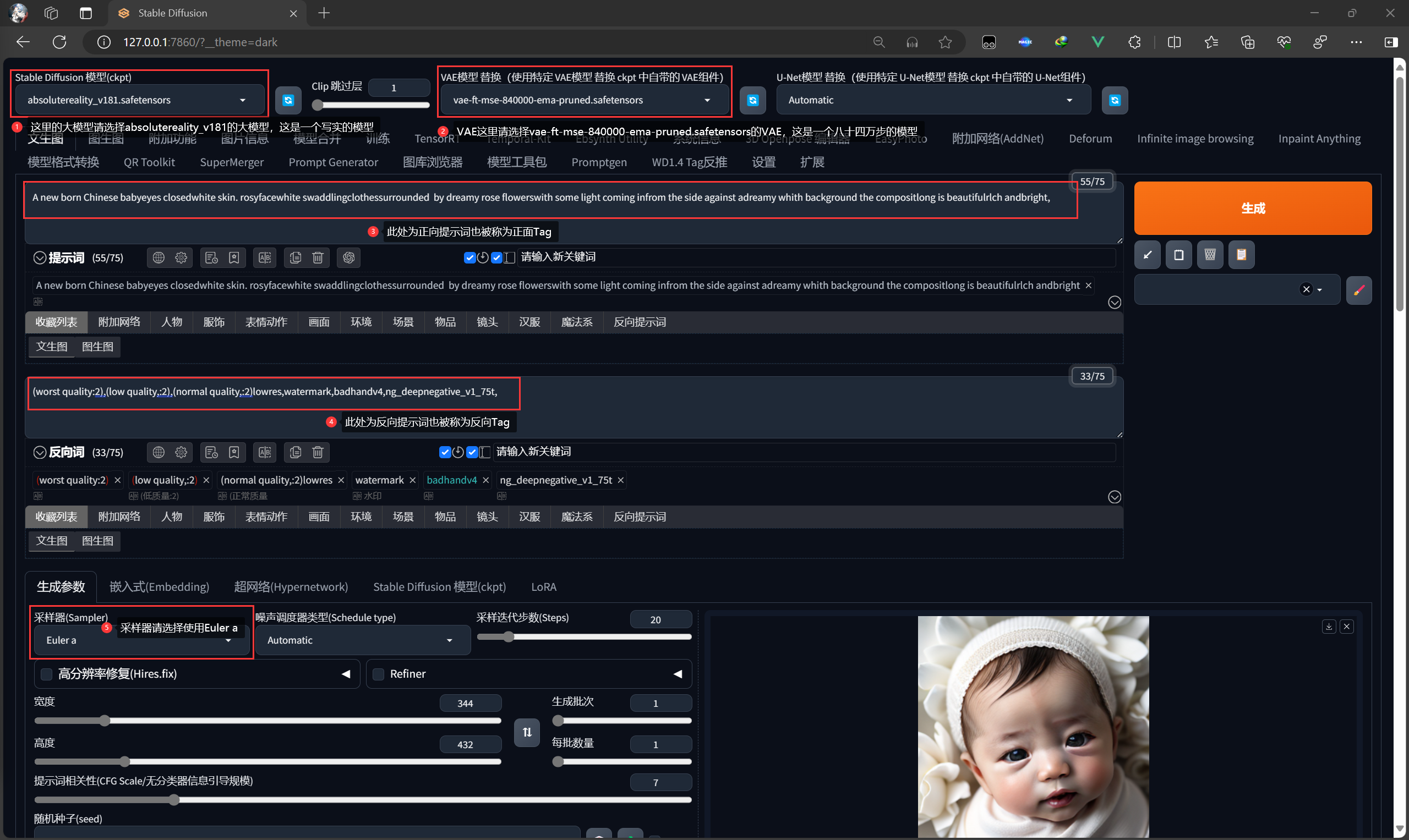Translate prompt in 提示词 toolbar

coord(265,257)
